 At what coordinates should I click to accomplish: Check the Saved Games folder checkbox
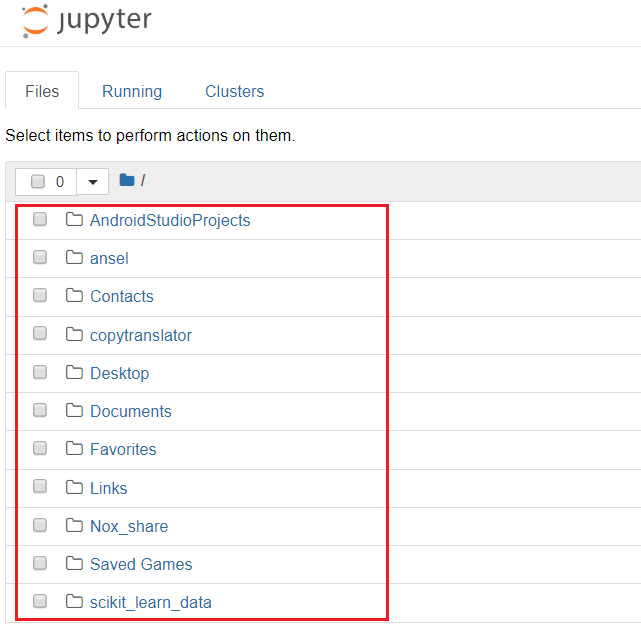click(40, 563)
